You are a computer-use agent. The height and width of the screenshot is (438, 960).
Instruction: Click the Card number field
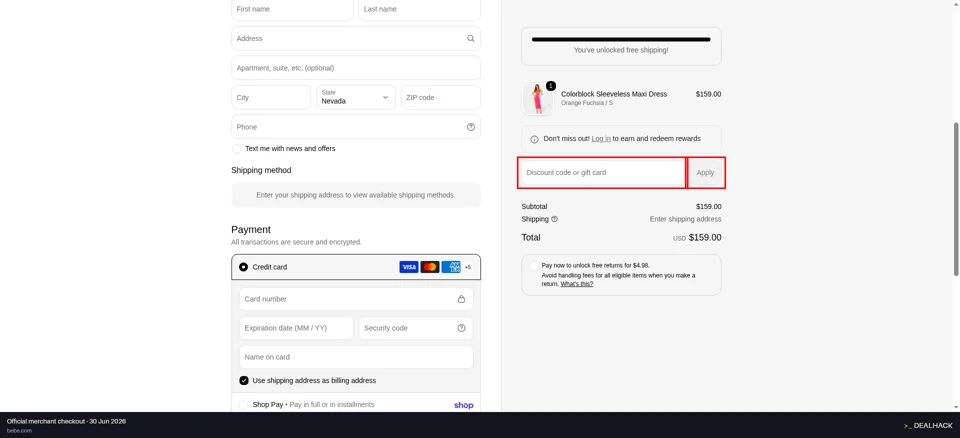[356, 299]
